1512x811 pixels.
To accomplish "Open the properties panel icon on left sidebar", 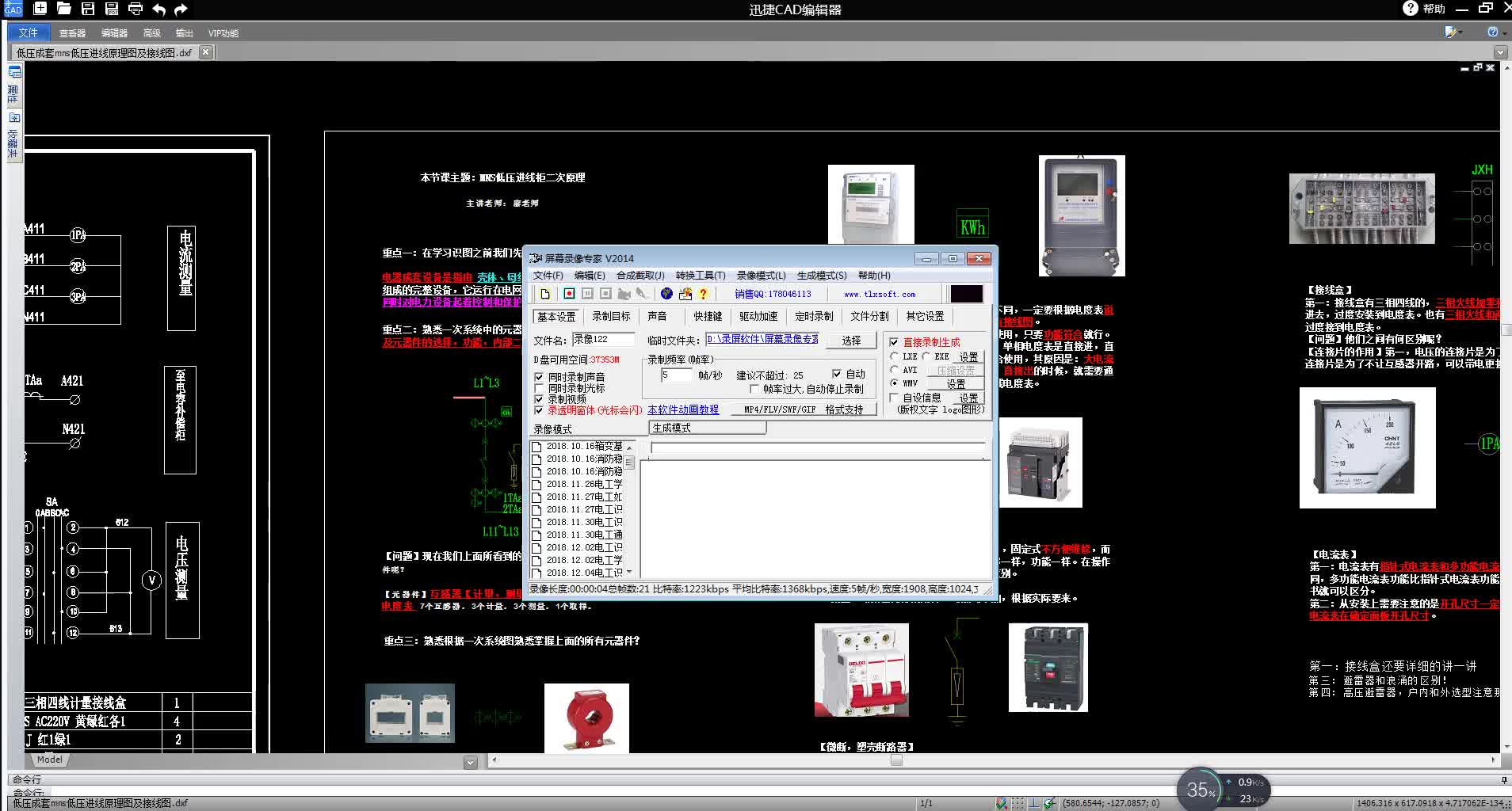I will pos(14,72).
